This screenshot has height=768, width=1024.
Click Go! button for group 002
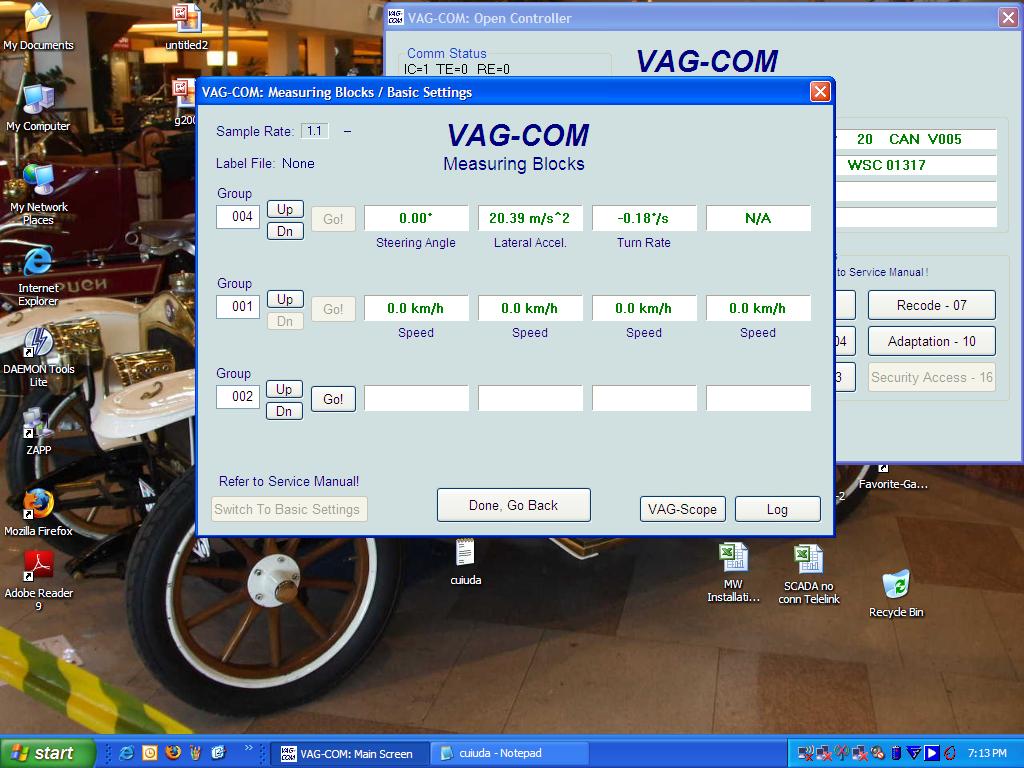[x=333, y=399]
